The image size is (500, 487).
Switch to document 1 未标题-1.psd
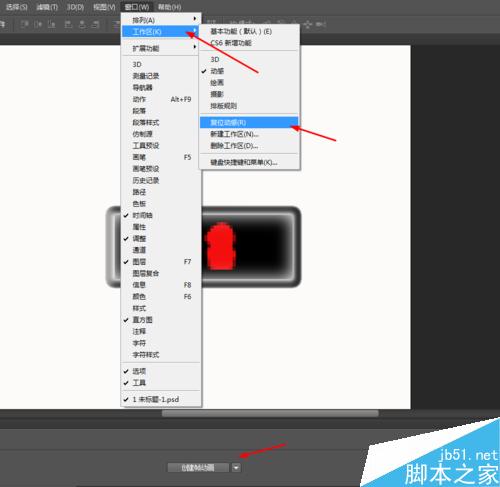(161, 399)
